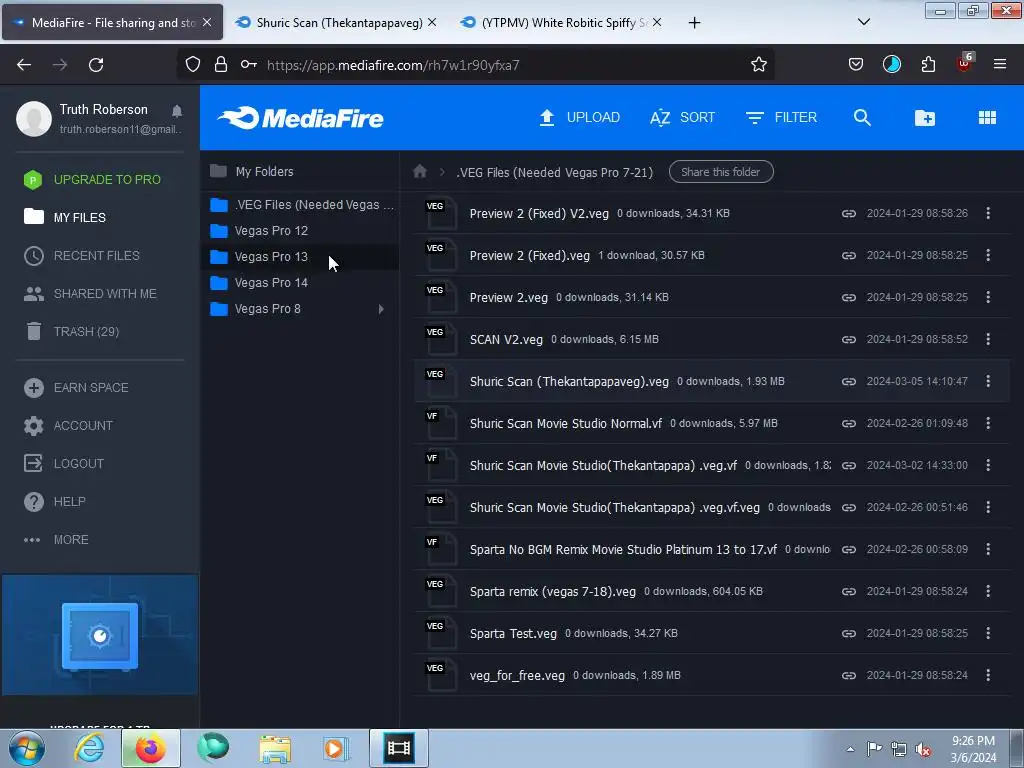Screen dimensions: 1024x768
Task: Click veg_for_free.veg file name
Action: (517, 676)
